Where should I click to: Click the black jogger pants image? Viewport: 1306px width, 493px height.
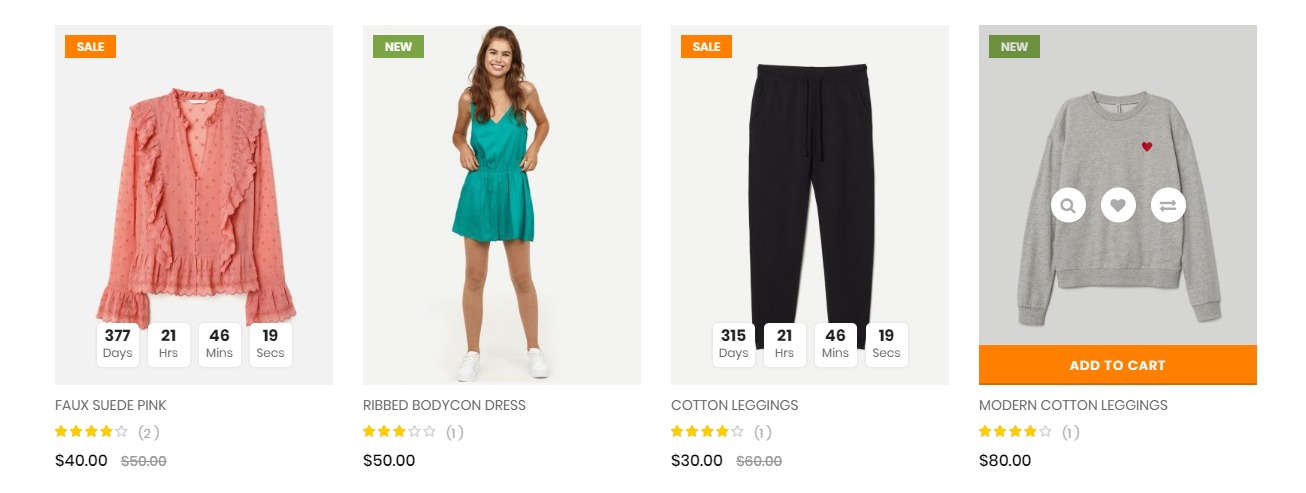(x=809, y=190)
